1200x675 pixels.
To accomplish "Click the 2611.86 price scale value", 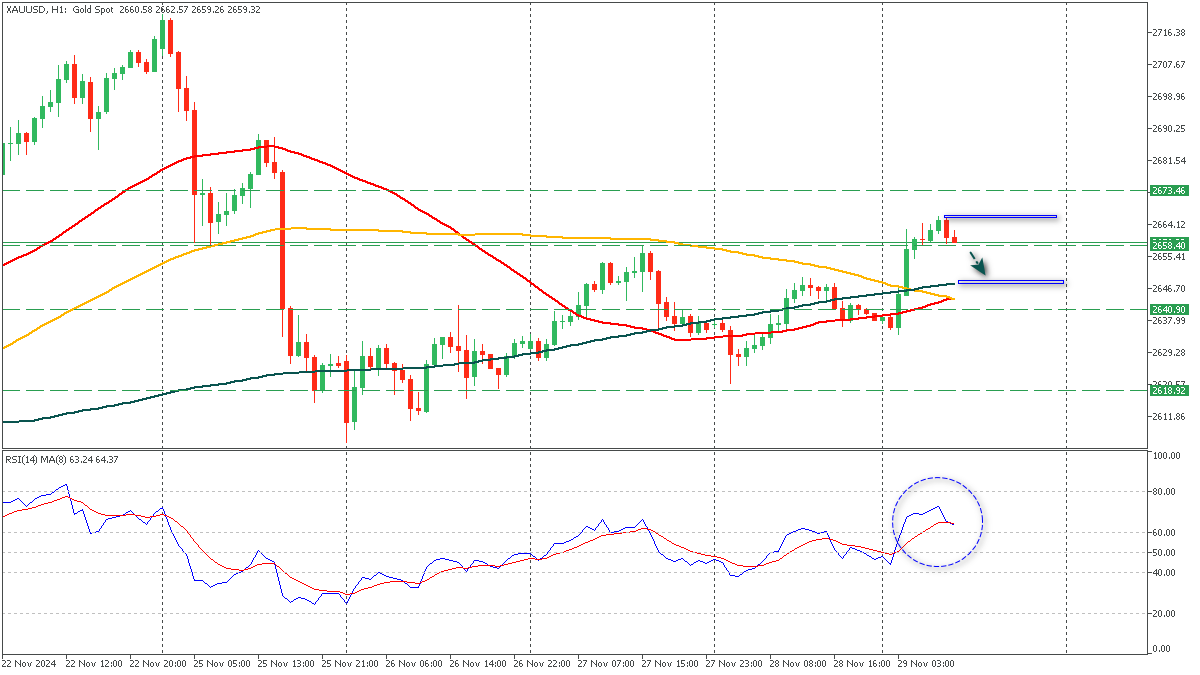I will (1169, 416).
